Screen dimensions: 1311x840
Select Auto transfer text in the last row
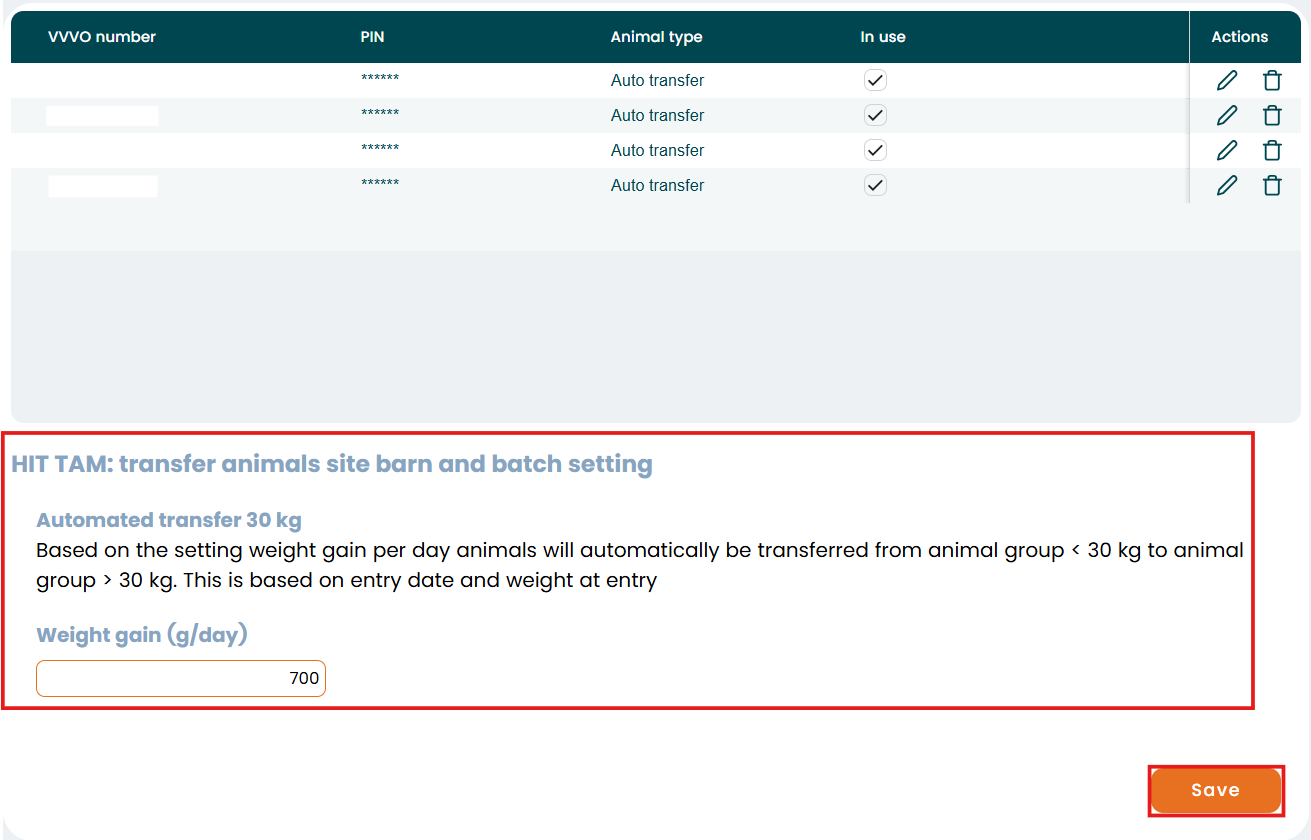657,185
